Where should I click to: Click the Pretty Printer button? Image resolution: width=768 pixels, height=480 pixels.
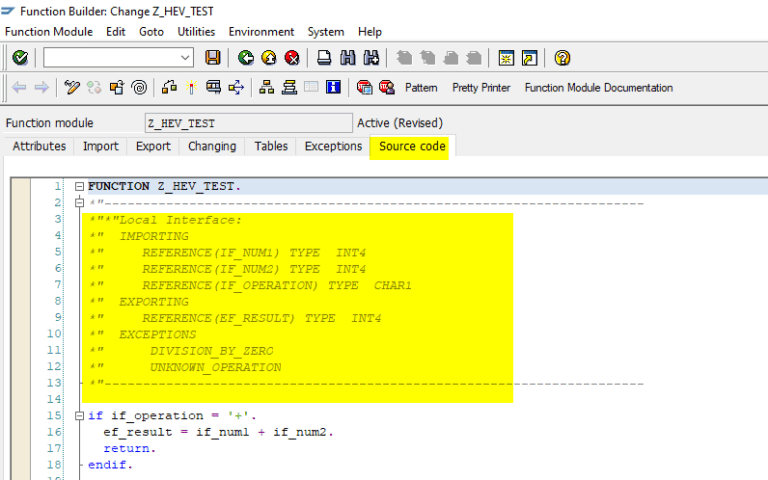481,88
